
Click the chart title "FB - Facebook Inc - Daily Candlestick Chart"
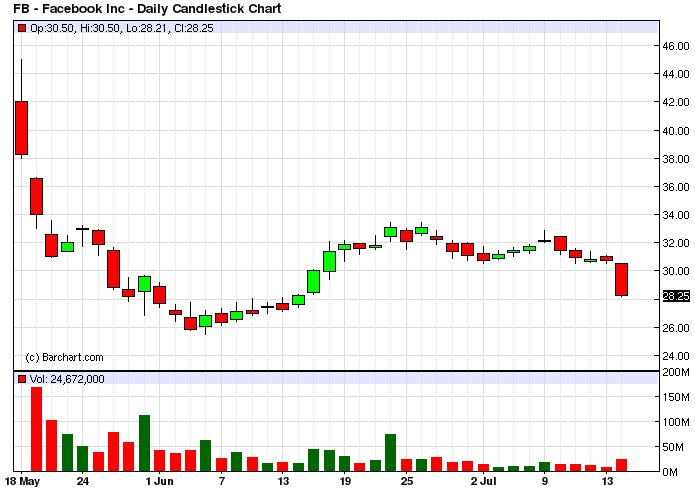click(147, 8)
